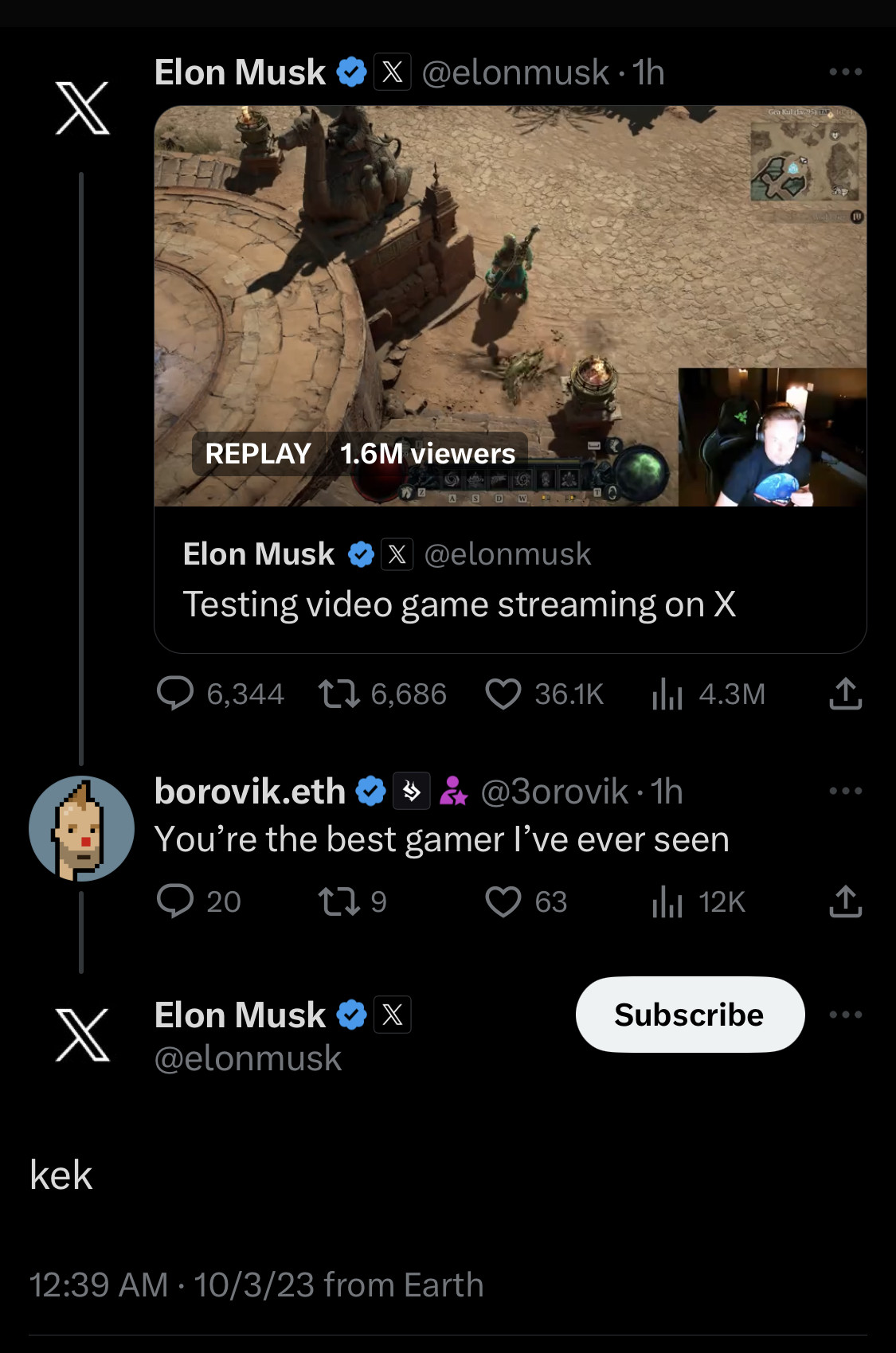
Task: View analytics of the 4.3M views post
Action: coord(667,694)
